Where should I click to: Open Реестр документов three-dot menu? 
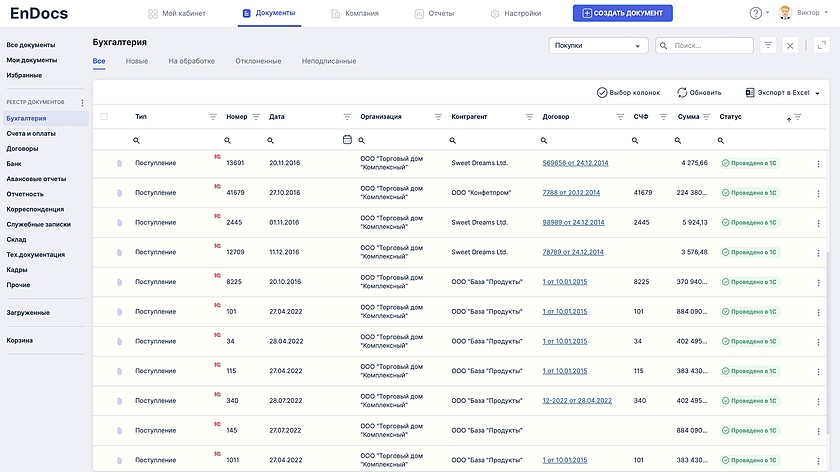point(82,103)
